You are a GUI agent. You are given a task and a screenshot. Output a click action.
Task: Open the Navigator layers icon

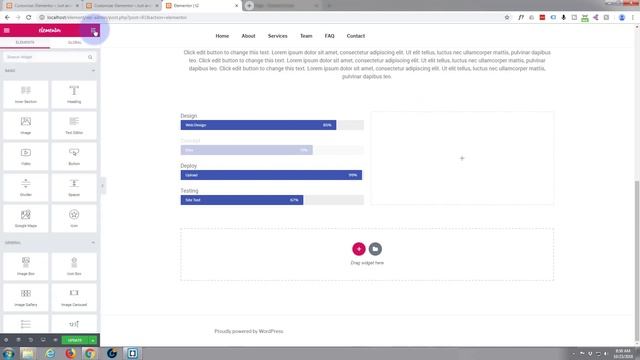pos(18,340)
